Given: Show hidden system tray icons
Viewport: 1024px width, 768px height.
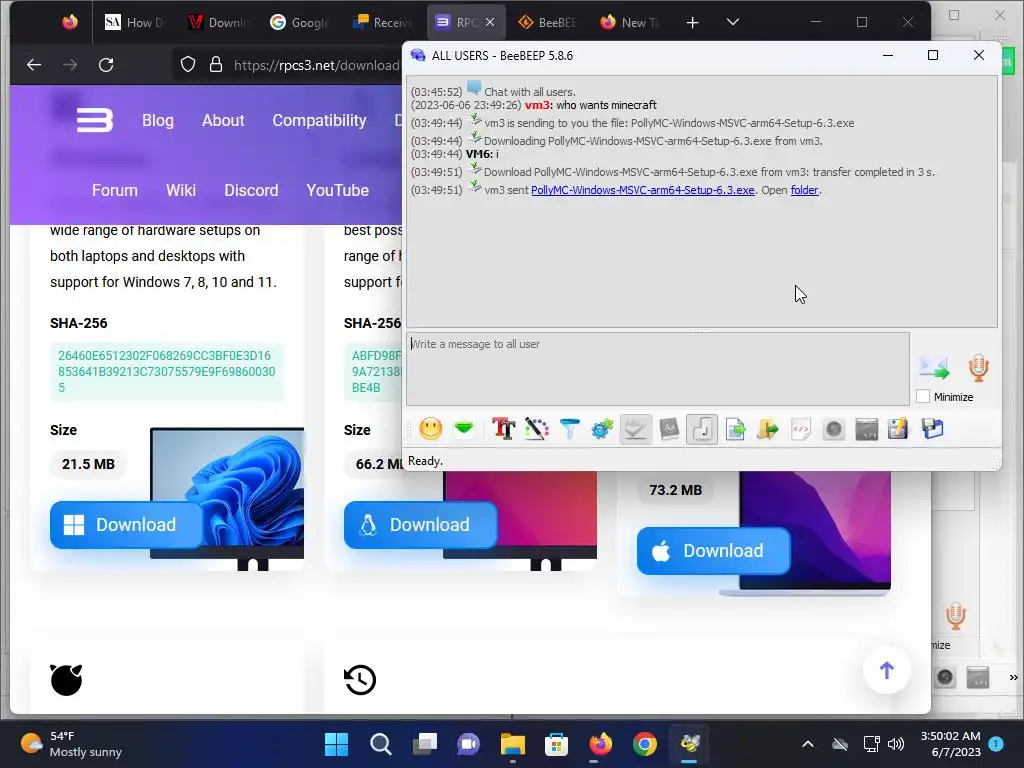Looking at the screenshot, I should (x=808, y=744).
